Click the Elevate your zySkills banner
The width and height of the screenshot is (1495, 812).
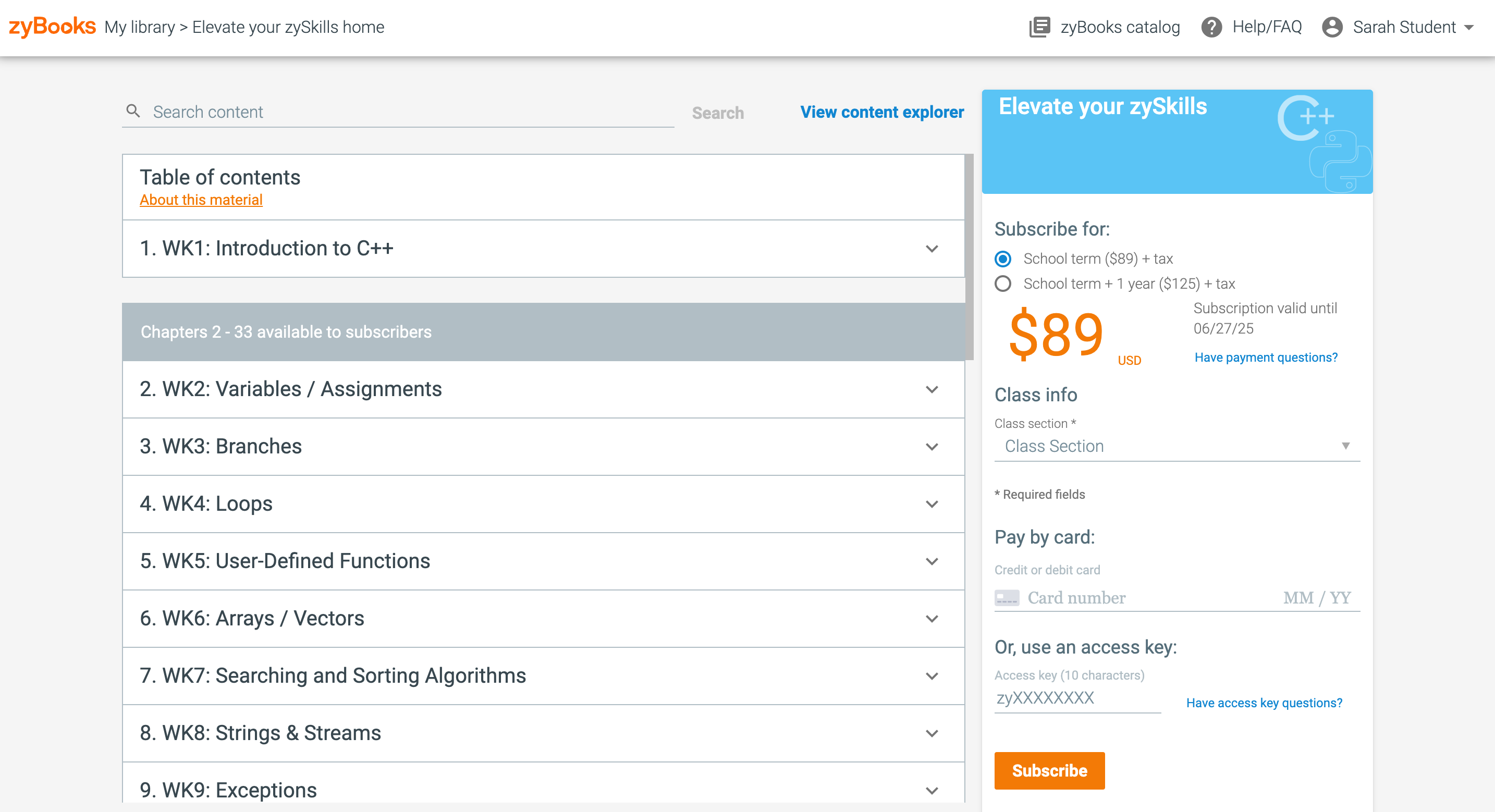pyautogui.click(x=1177, y=142)
